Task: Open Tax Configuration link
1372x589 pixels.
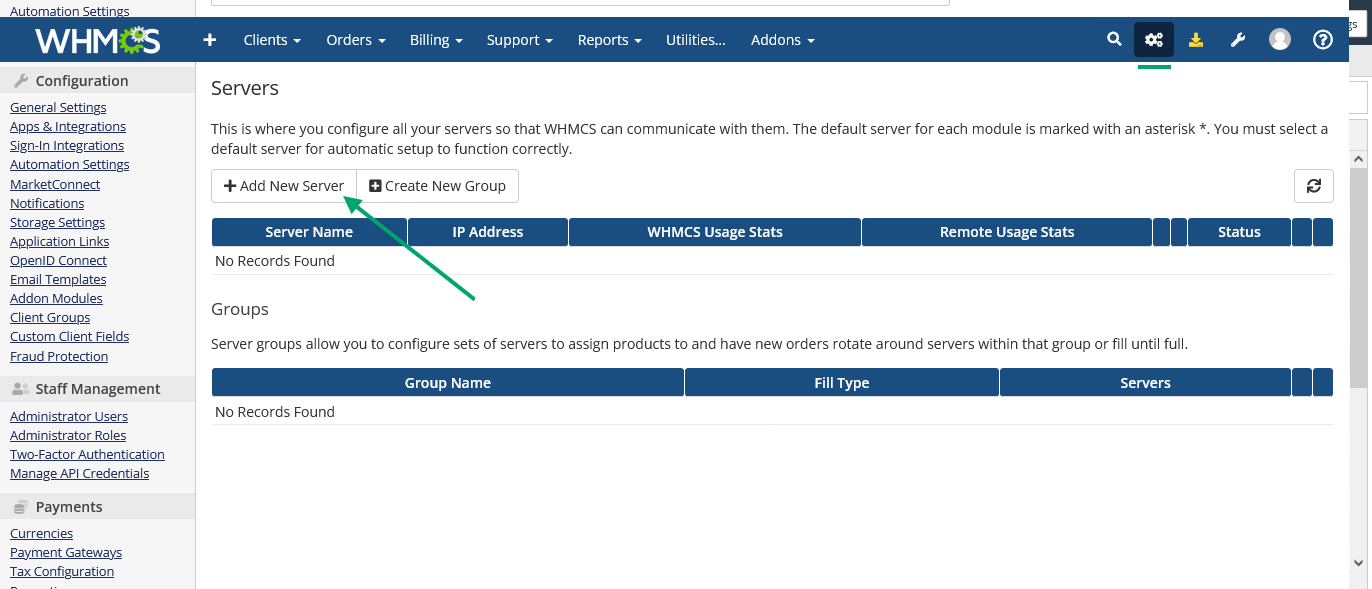Action: click(62, 571)
